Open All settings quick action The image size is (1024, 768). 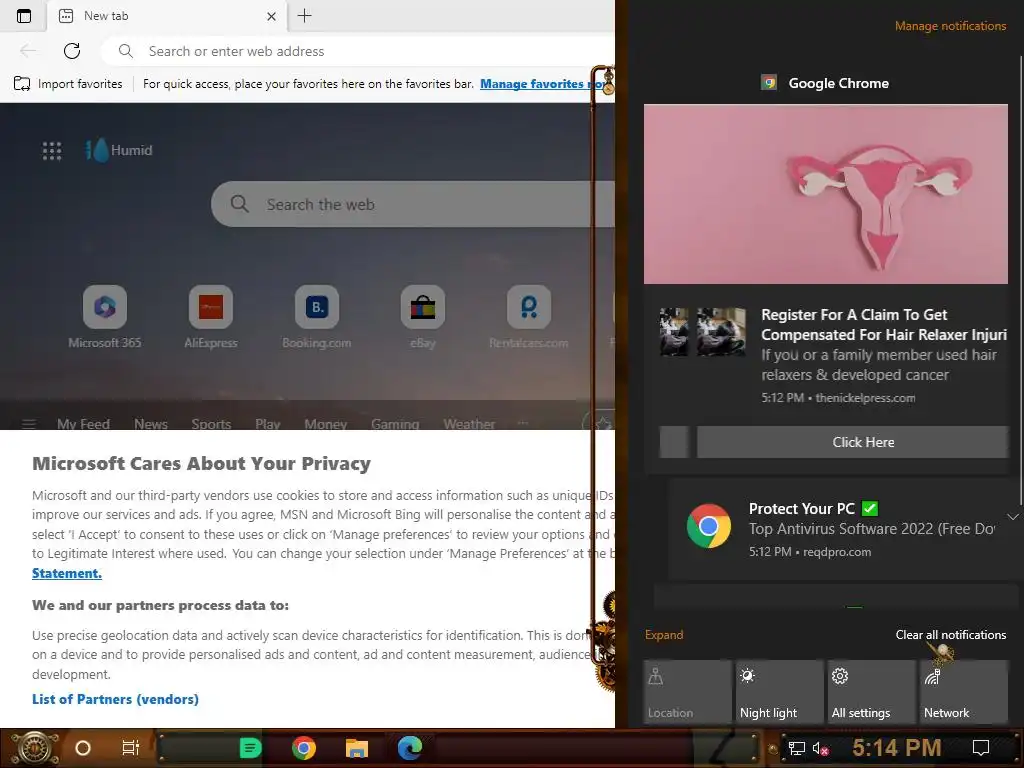872,692
